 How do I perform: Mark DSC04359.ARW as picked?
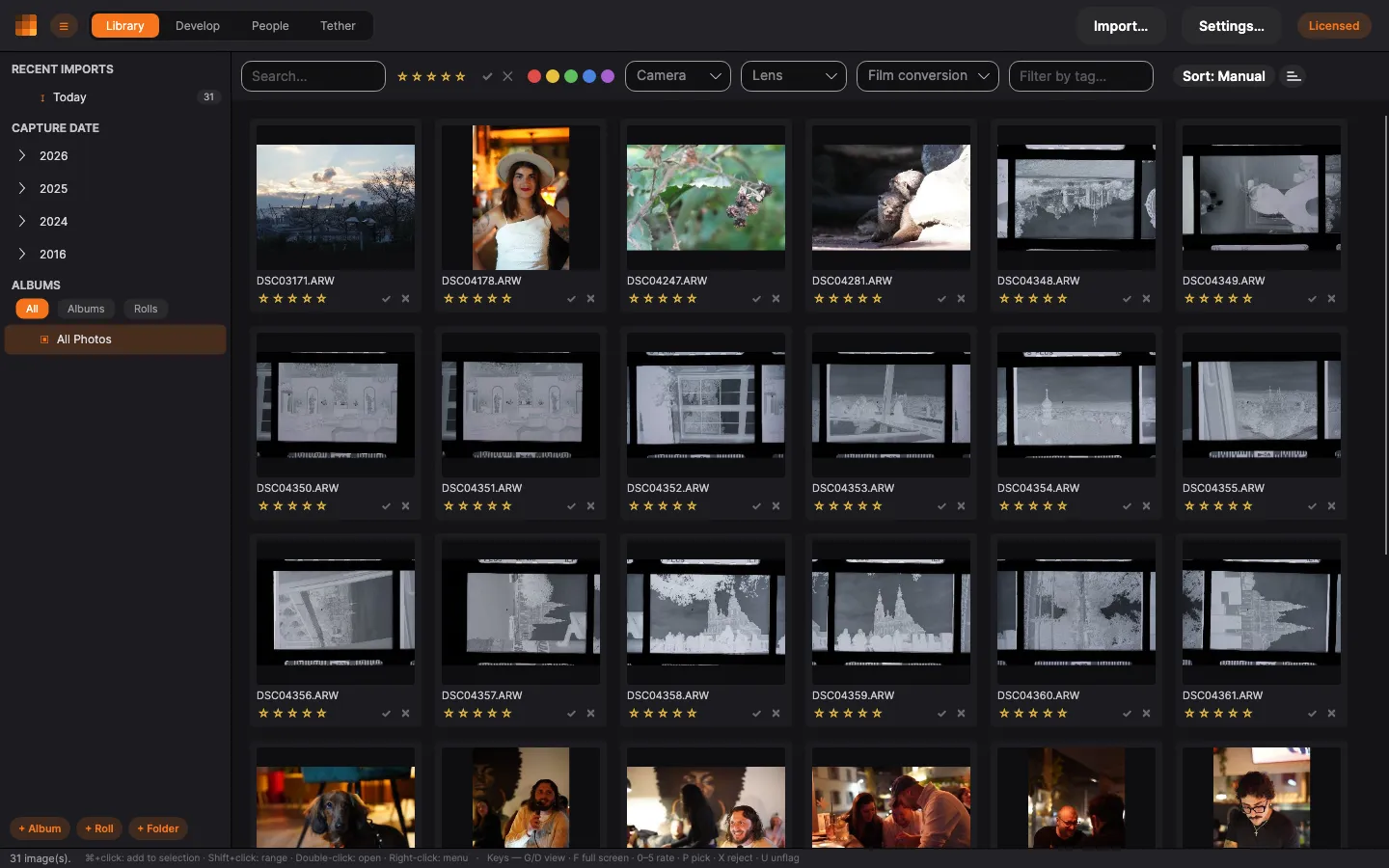941,714
